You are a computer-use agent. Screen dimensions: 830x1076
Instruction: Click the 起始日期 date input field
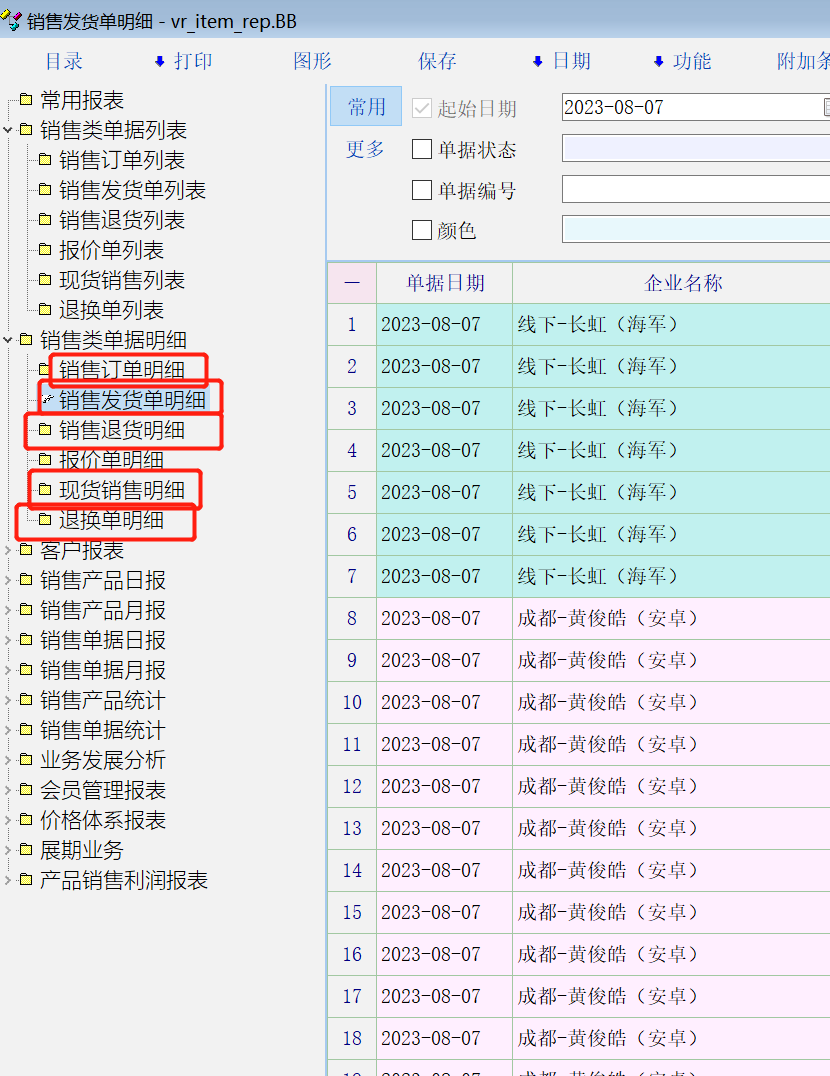click(x=690, y=108)
